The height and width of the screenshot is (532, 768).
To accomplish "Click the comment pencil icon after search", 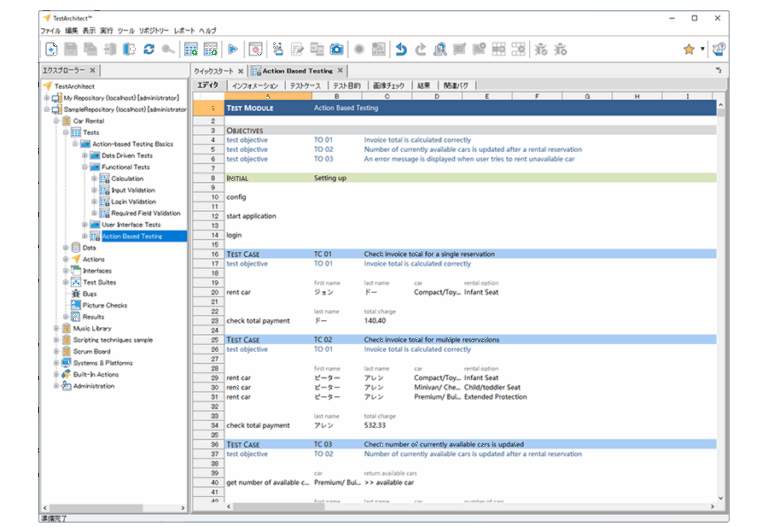I will click(x=459, y=49).
